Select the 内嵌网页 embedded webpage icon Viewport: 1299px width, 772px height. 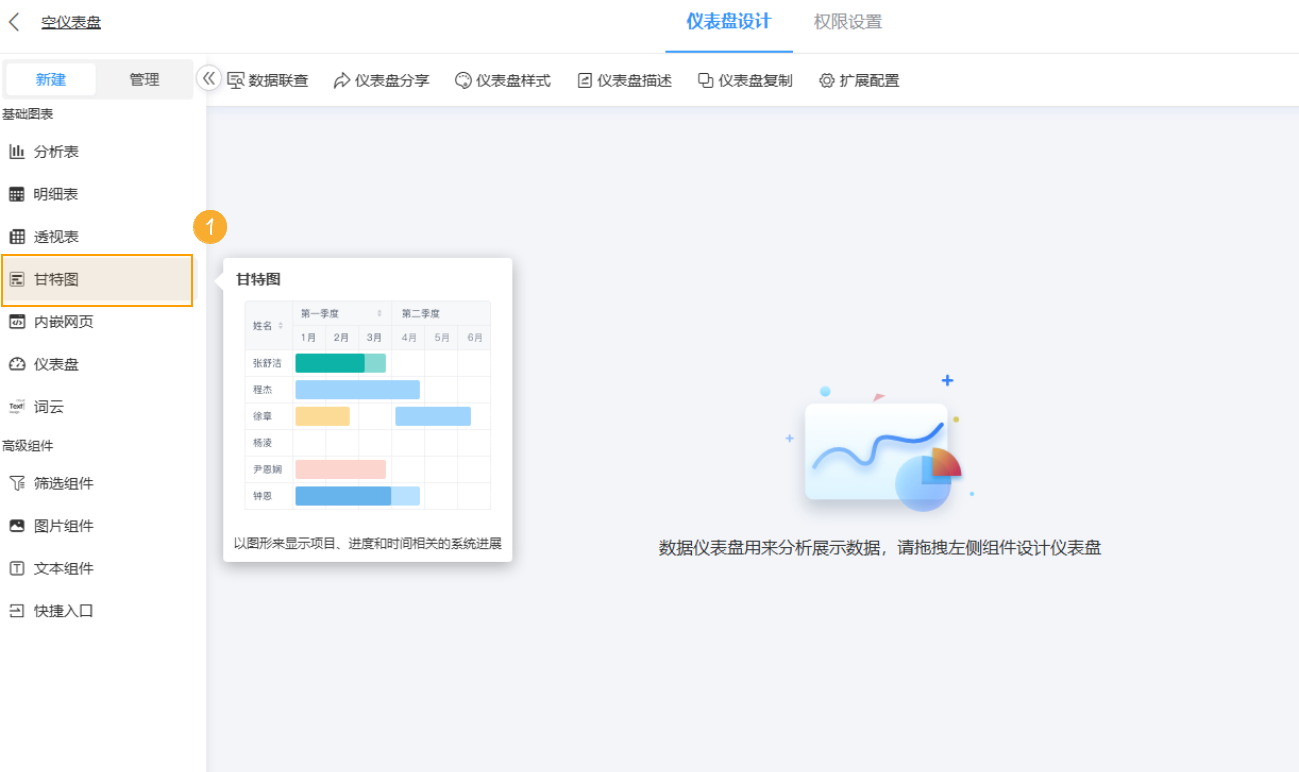point(19,321)
